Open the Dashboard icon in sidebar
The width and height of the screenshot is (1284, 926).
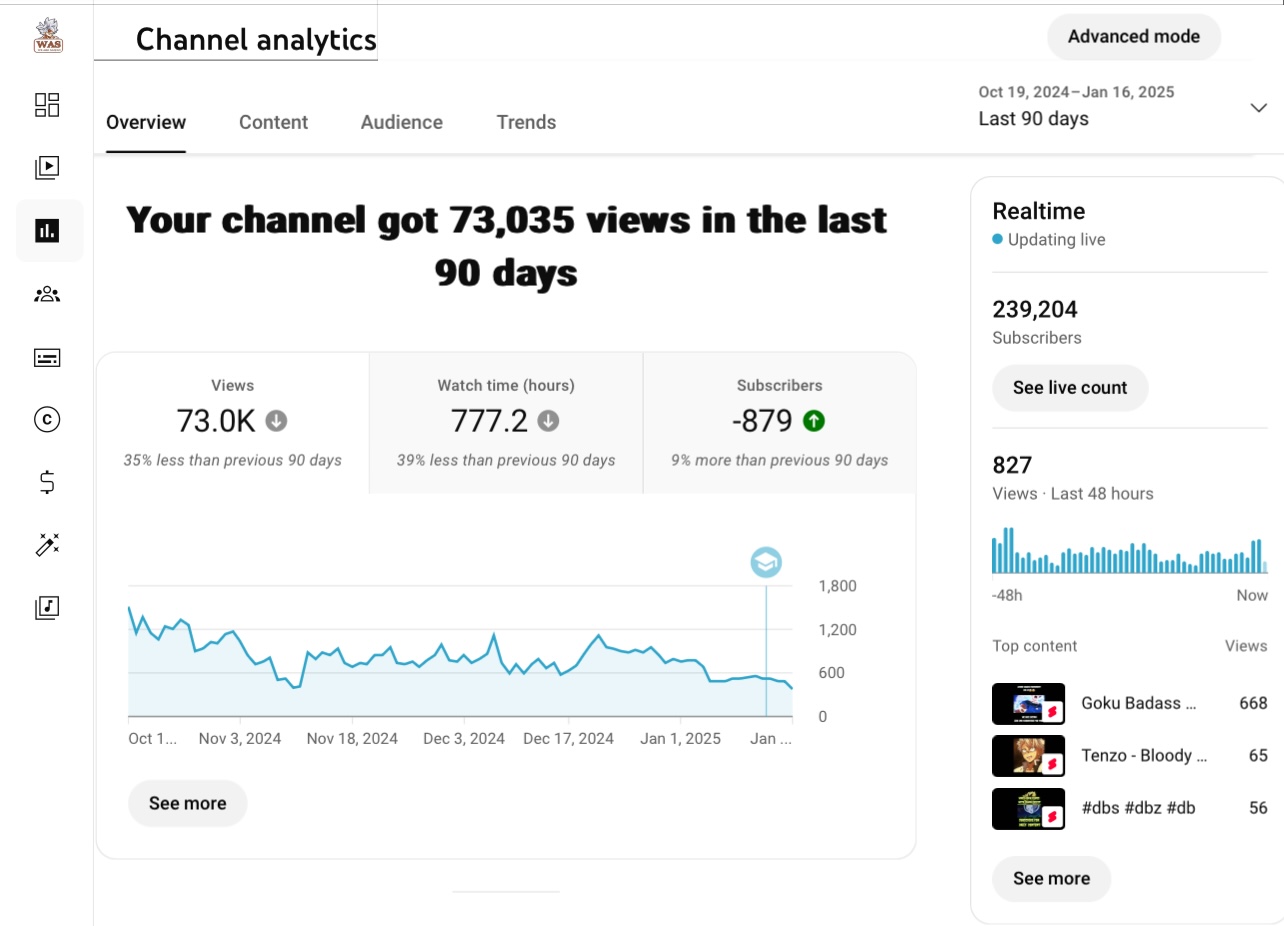pyautogui.click(x=47, y=105)
